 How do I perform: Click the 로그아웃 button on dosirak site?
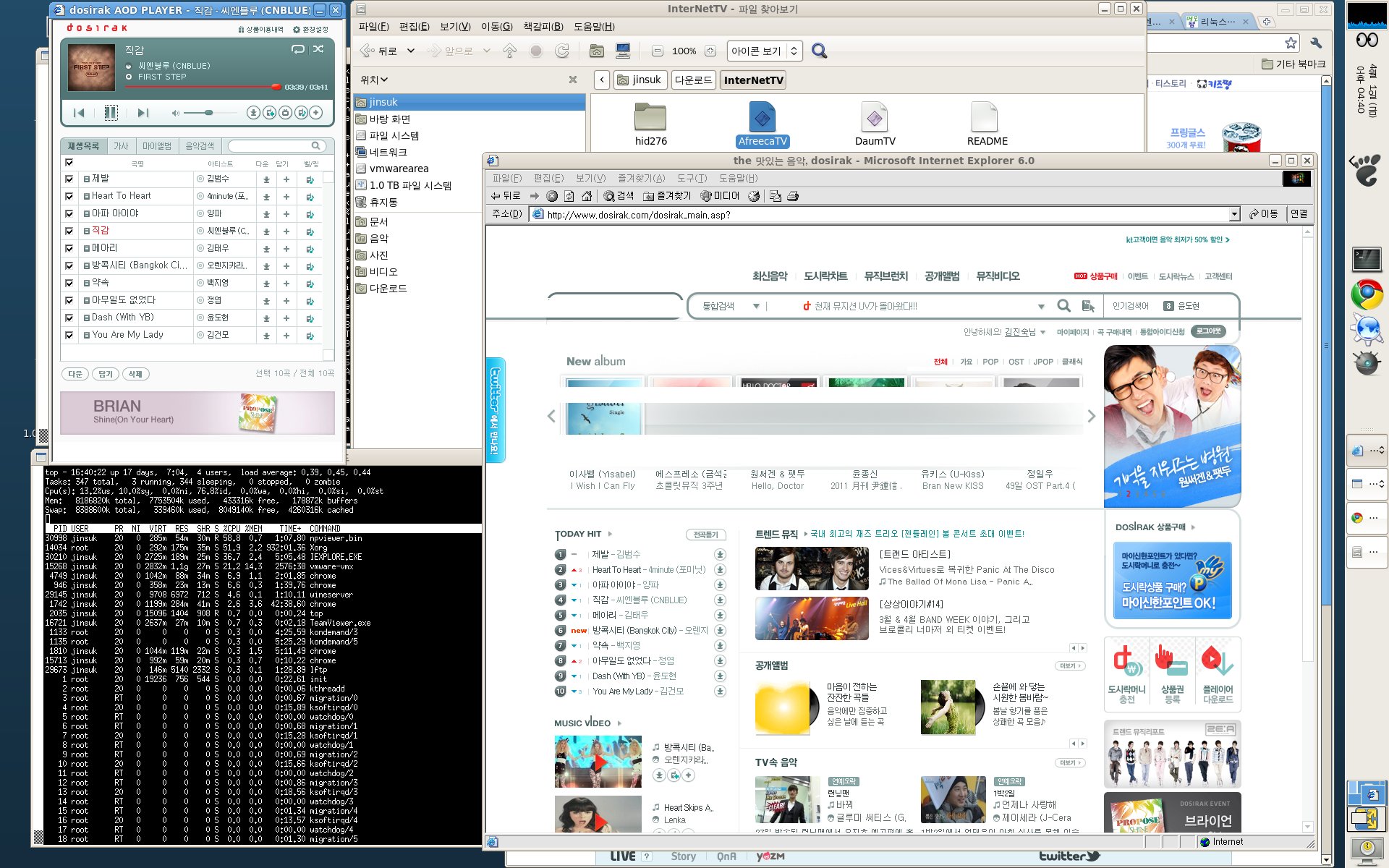1209,331
